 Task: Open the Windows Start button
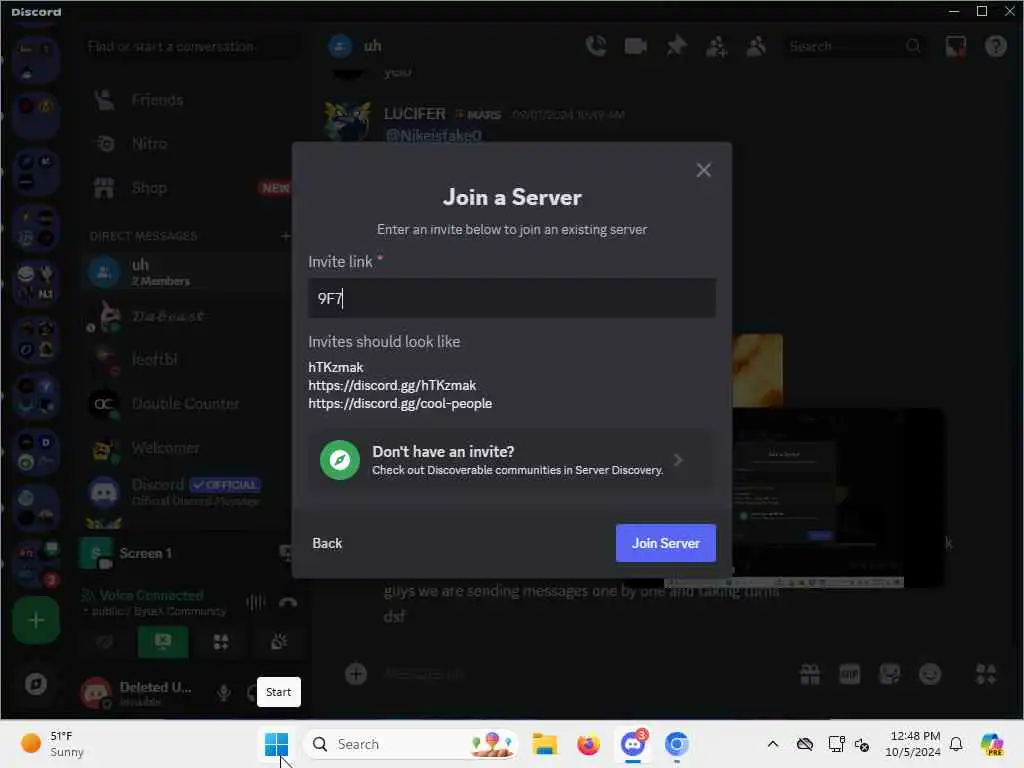tap(276, 744)
